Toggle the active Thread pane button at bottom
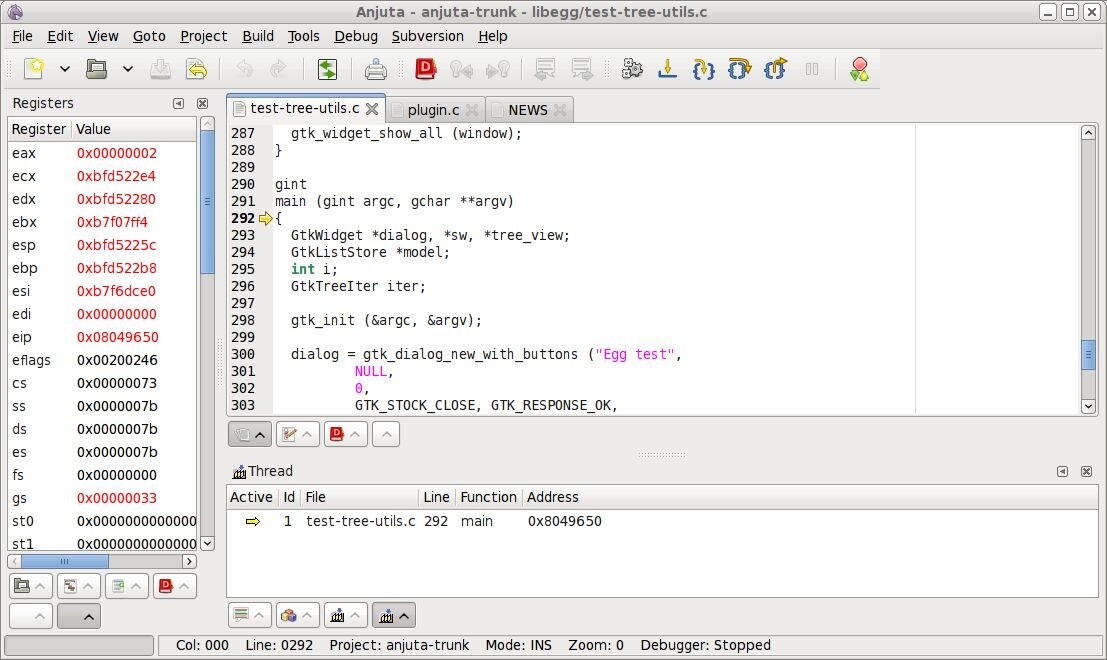 pyautogui.click(x=393, y=616)
